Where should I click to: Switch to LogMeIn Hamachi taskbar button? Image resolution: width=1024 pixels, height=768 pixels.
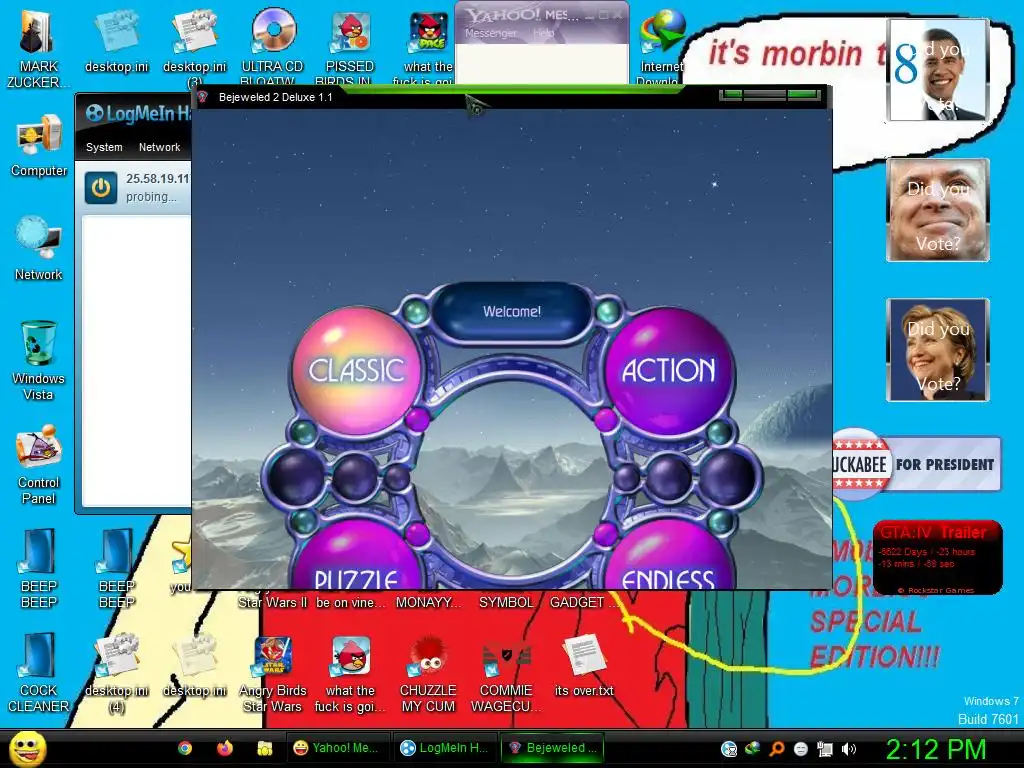pyautogui.click(x=445, y=748)
